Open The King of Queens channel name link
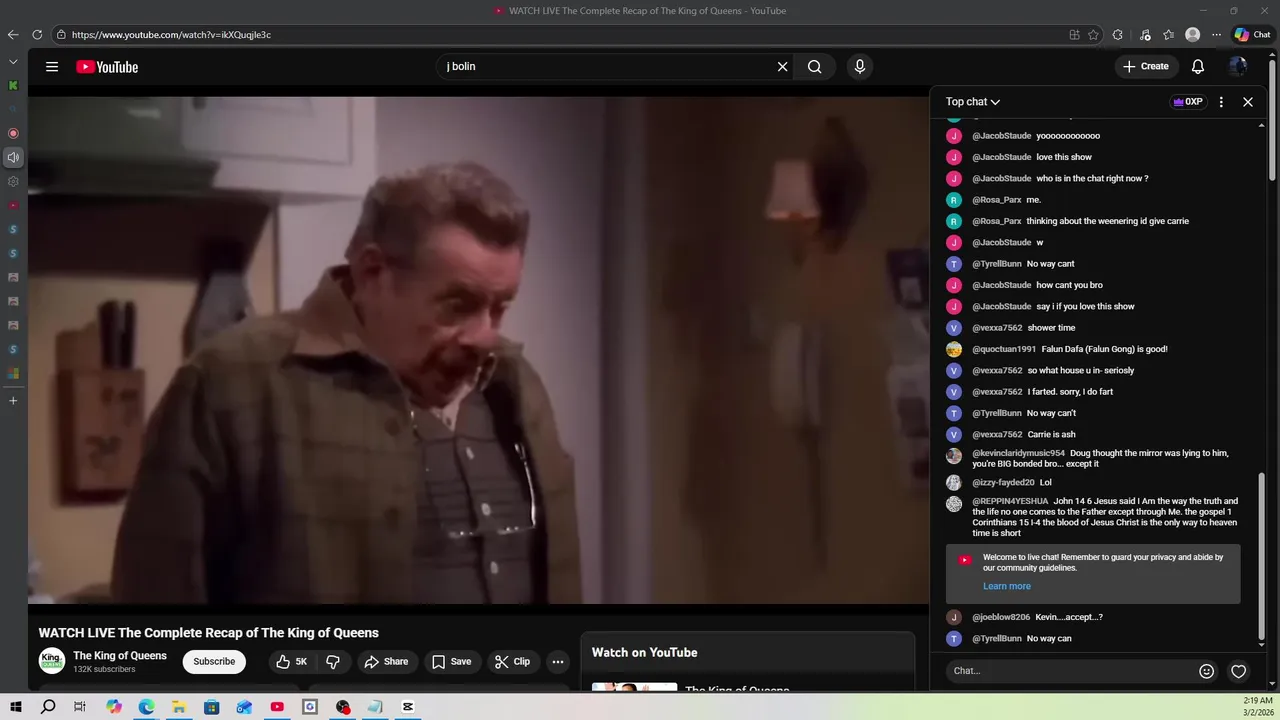1280x720 pixels. (120, 656)
